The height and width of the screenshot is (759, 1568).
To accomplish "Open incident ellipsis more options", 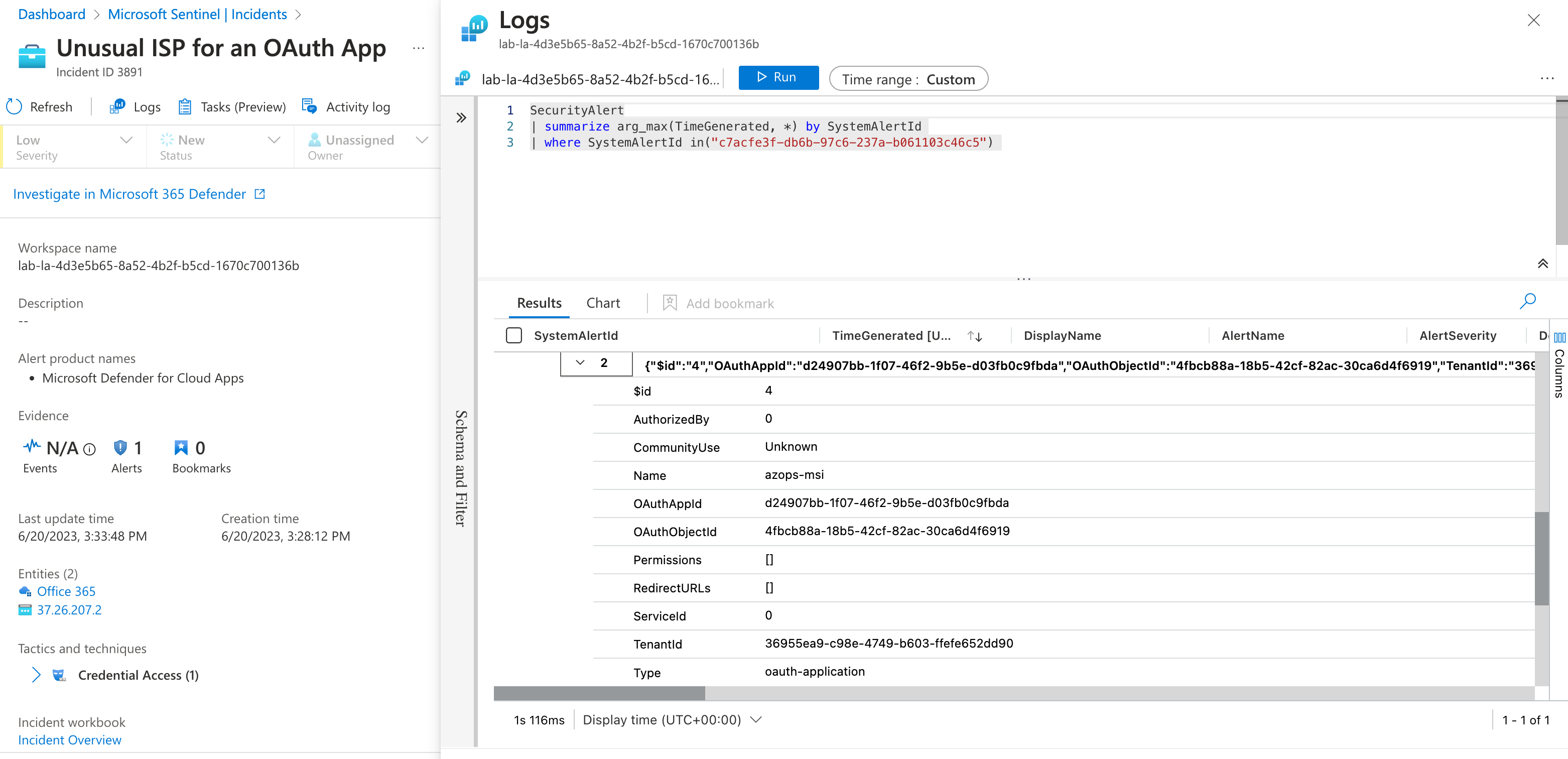I will click(x=418, y=48).
